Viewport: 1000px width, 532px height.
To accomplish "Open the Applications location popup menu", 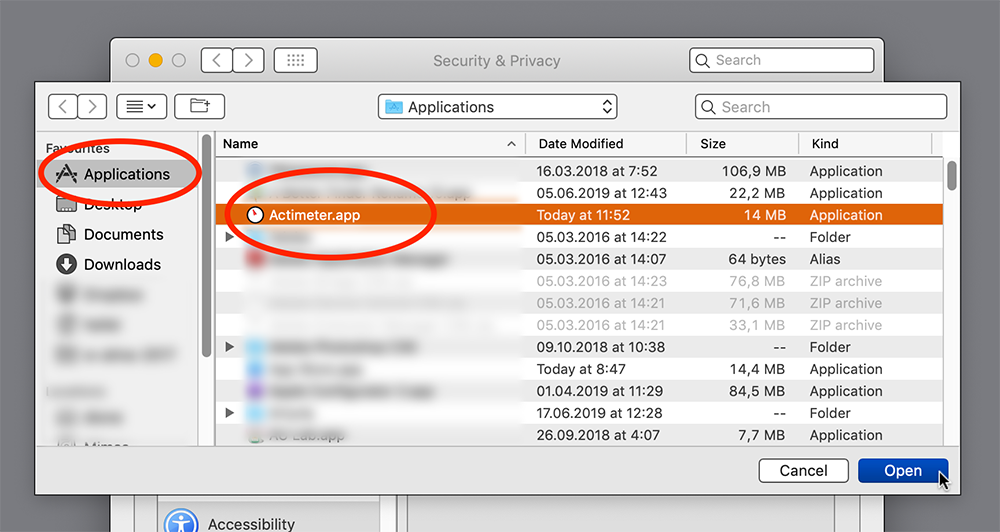I will coord(497,107).
